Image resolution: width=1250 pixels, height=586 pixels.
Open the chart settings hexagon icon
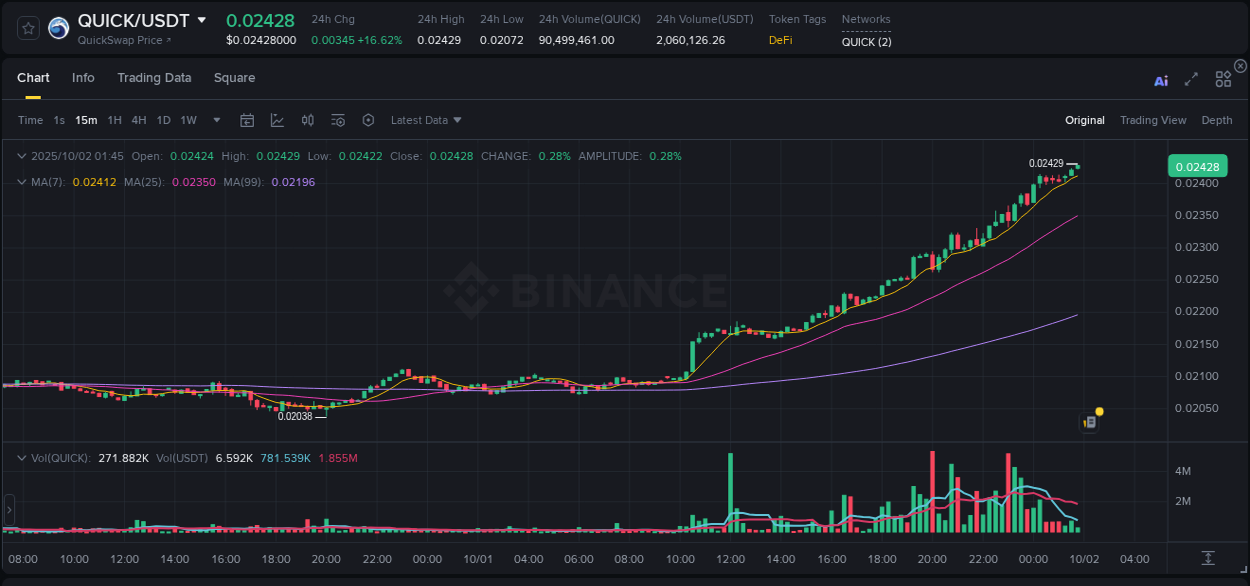[368, 120]
